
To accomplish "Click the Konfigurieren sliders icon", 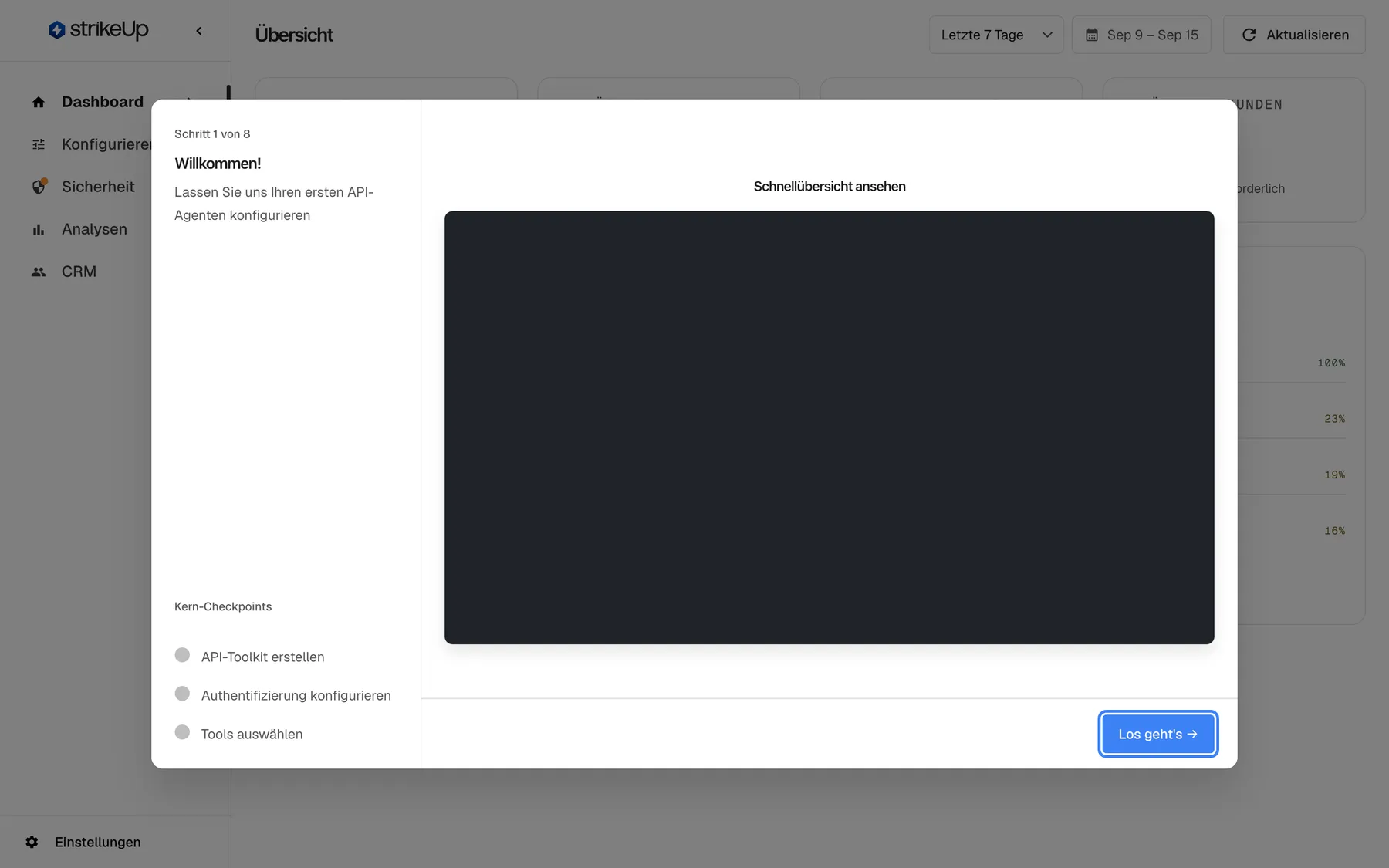I will (x=39, y=144).
